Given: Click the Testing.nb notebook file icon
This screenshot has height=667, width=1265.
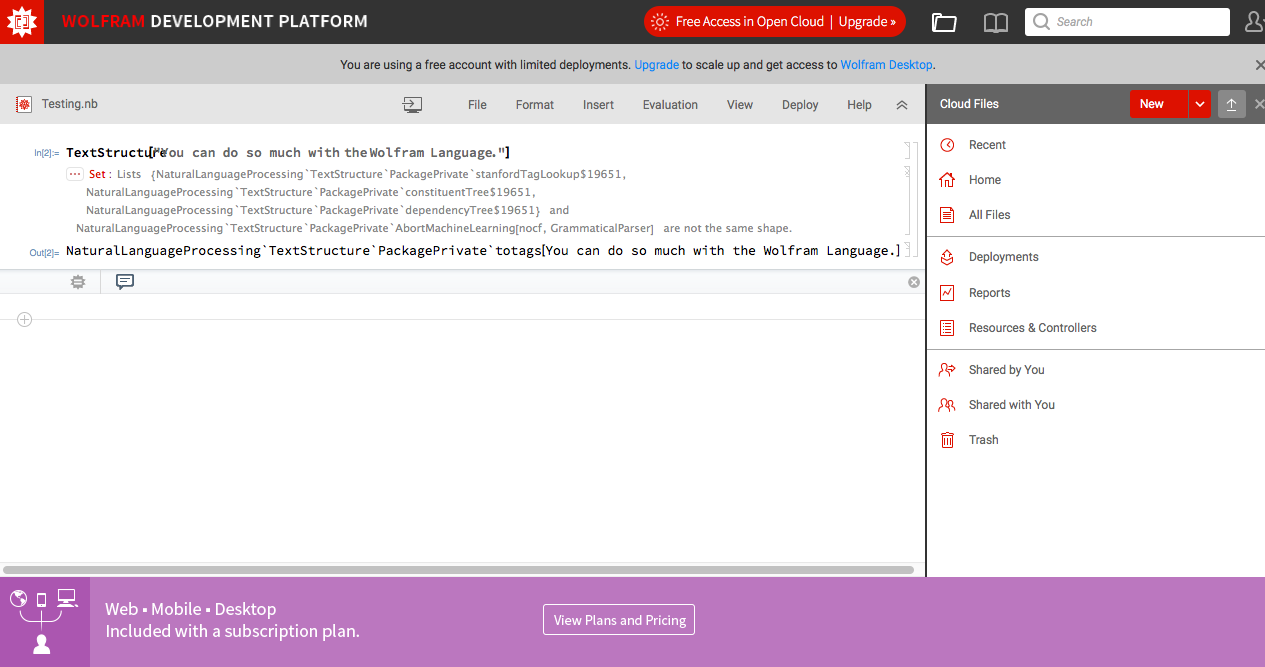Looking at the screenshot, I should [x=24, y=104].
